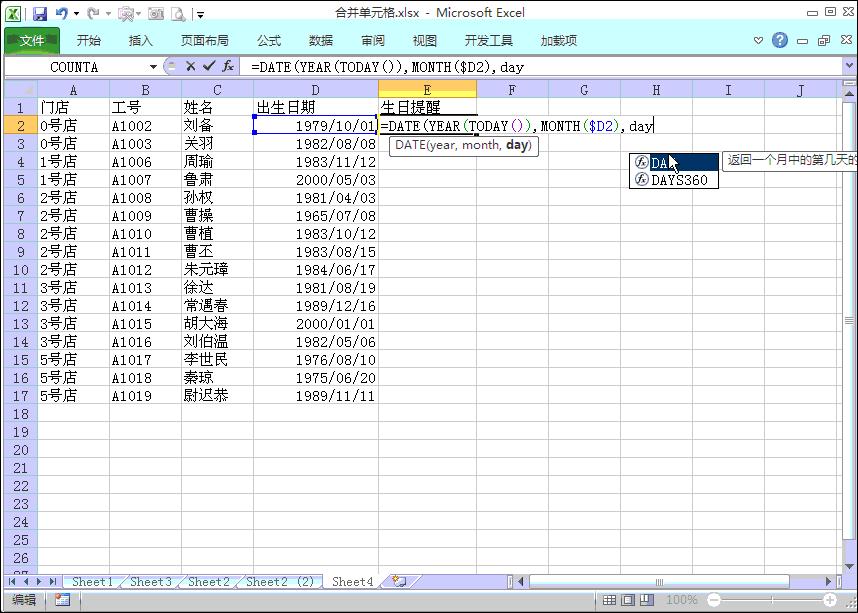Click the Print Preview icon

point(178,14)
